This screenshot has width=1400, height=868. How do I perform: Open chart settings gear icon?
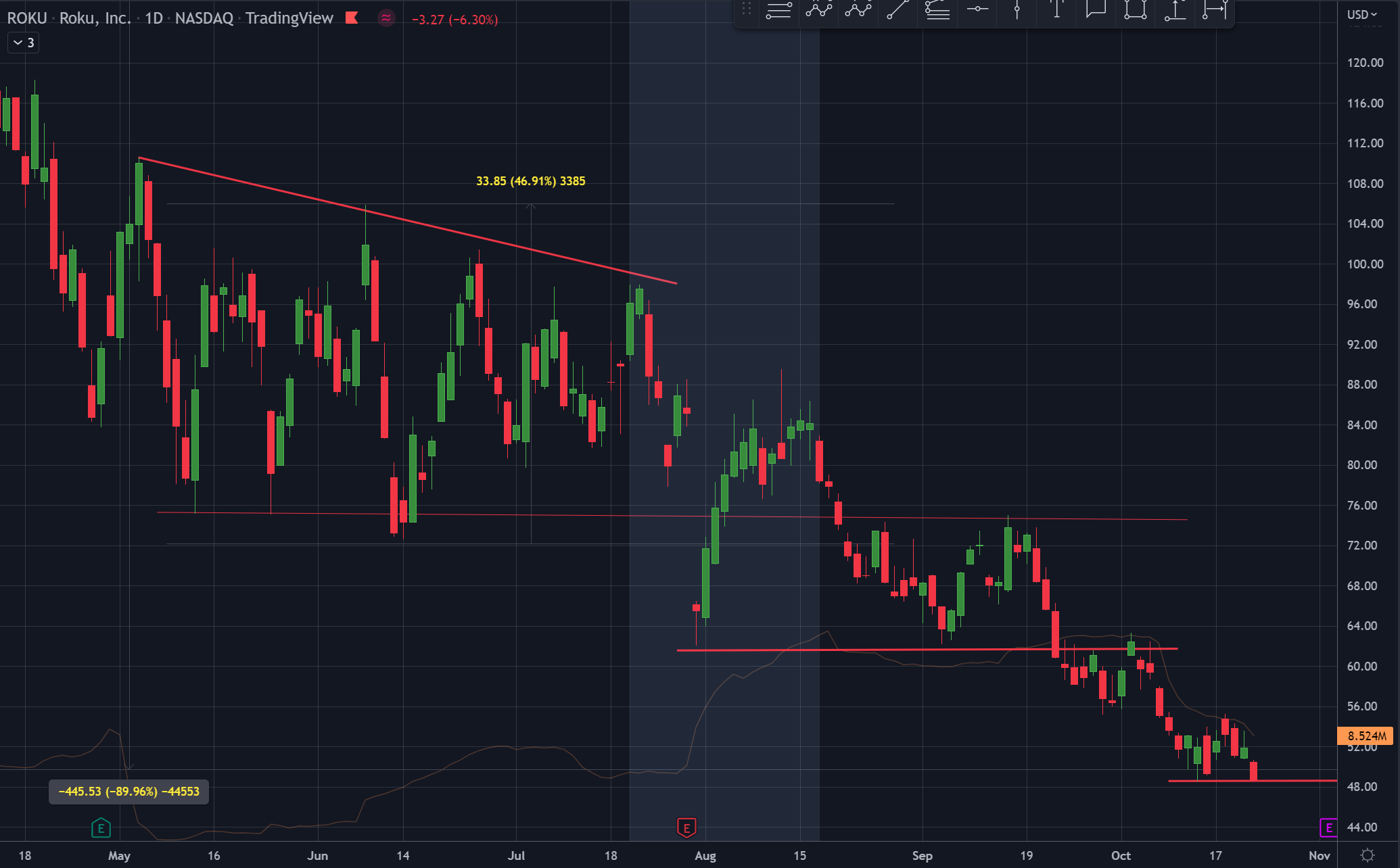click(x=1368, y=855)
